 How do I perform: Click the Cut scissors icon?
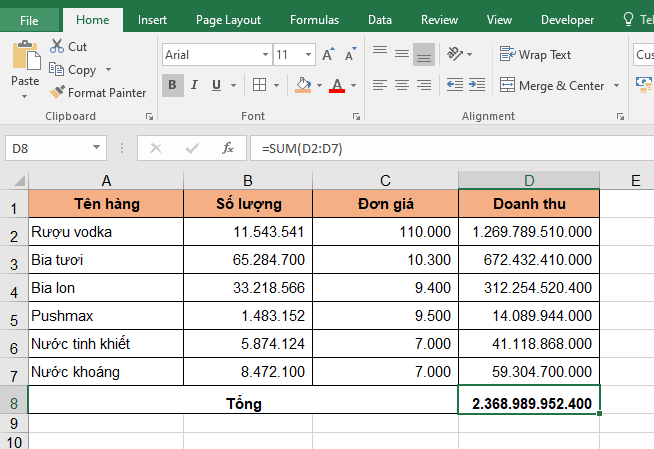pyautogui.click(x=56, y=47)
